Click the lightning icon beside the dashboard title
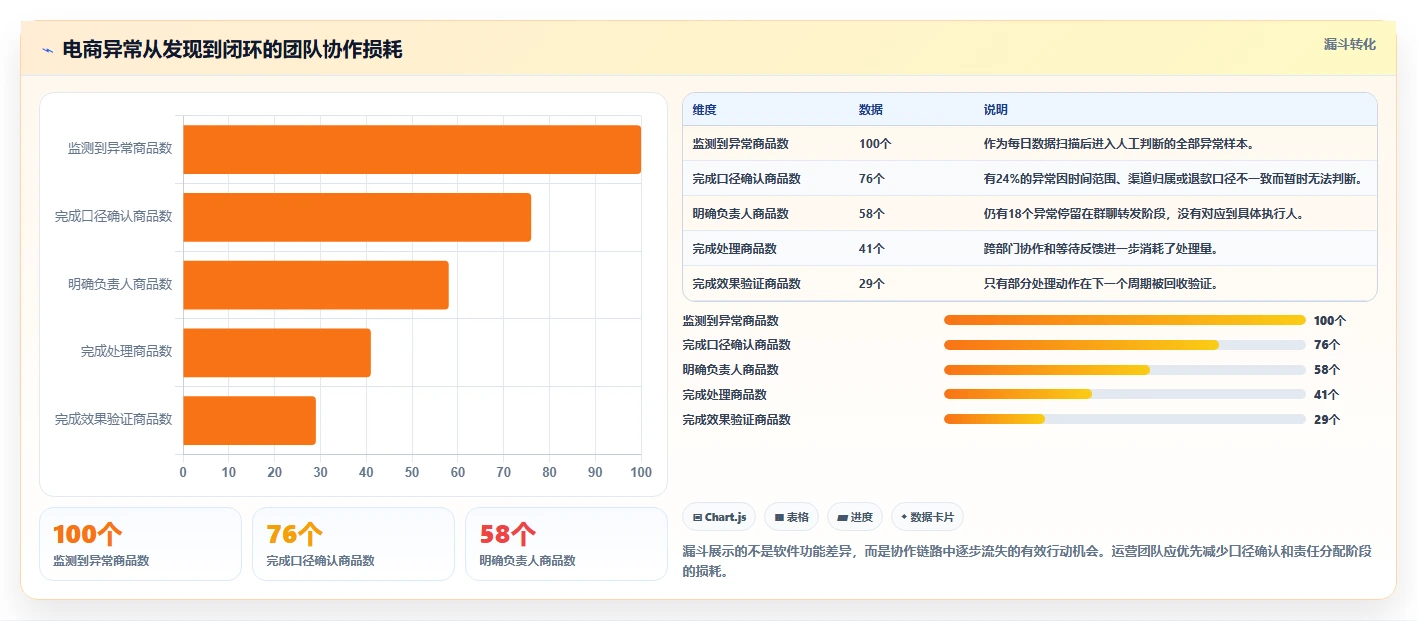The width and height of the screenshot is (1417, 621). coord(47,50)
